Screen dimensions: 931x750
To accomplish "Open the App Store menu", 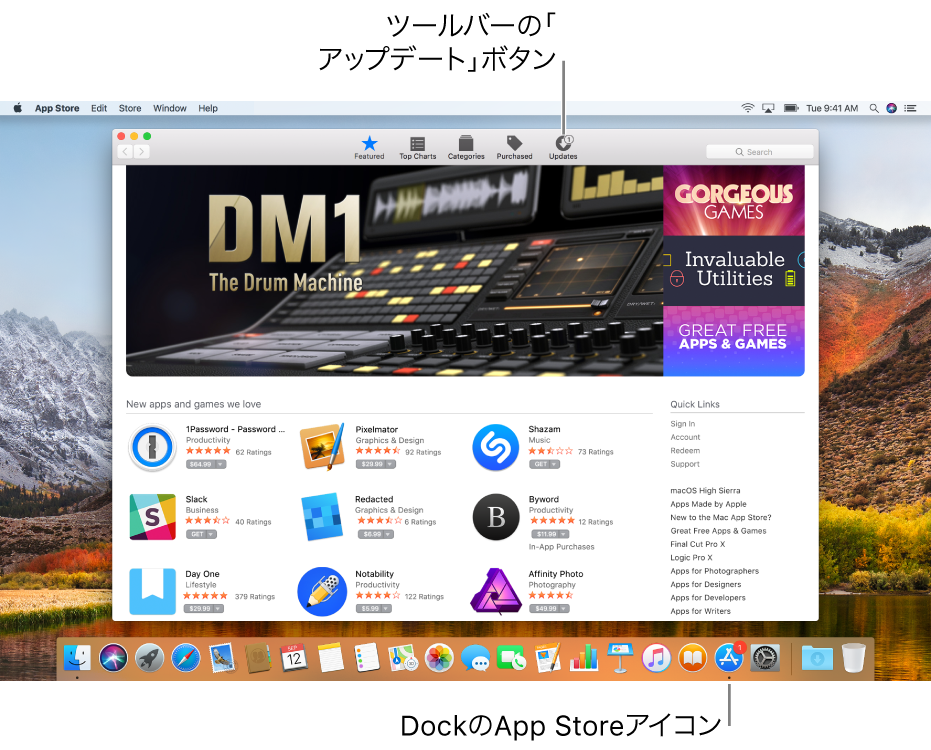I will tap(57, 108).
